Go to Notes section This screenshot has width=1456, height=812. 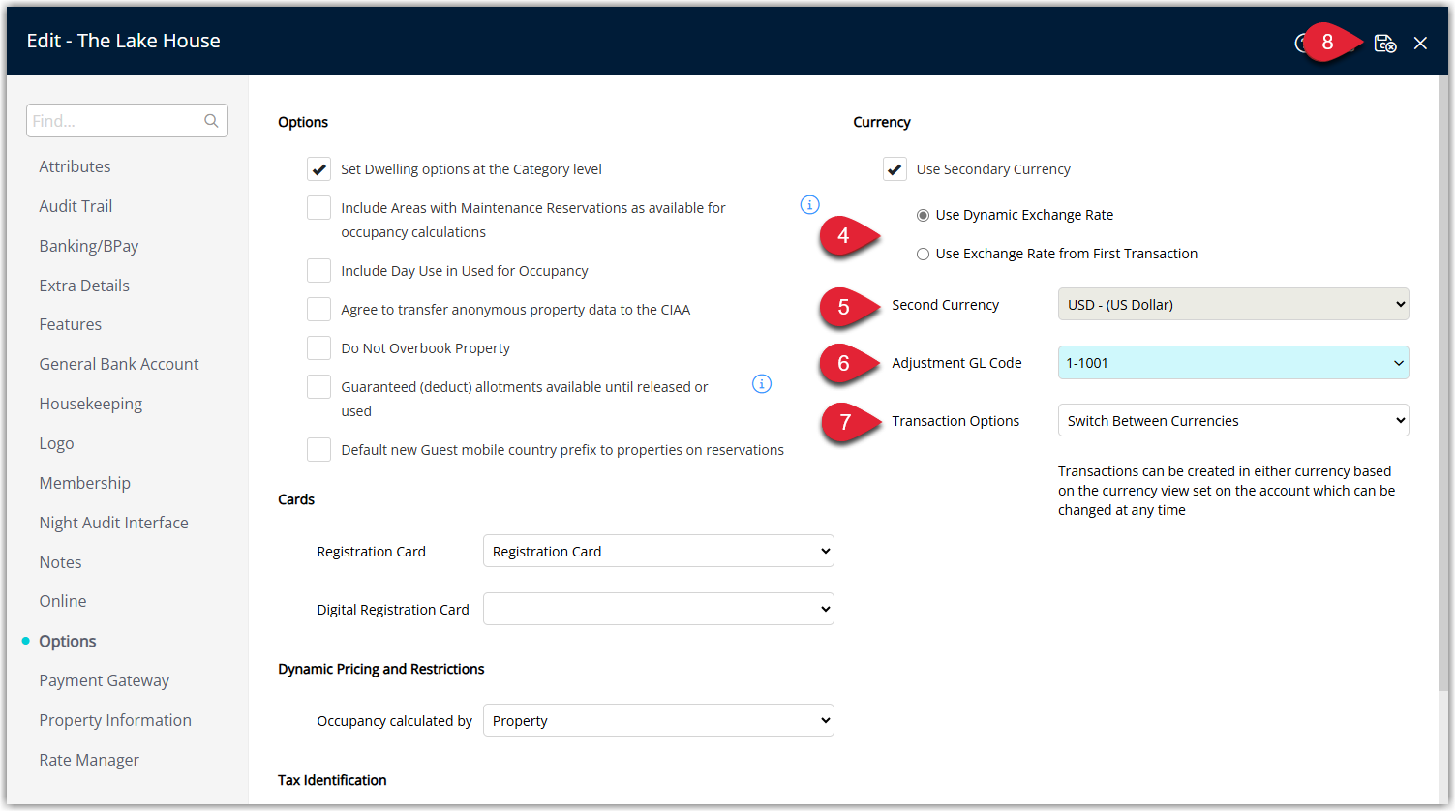point(60,562)
